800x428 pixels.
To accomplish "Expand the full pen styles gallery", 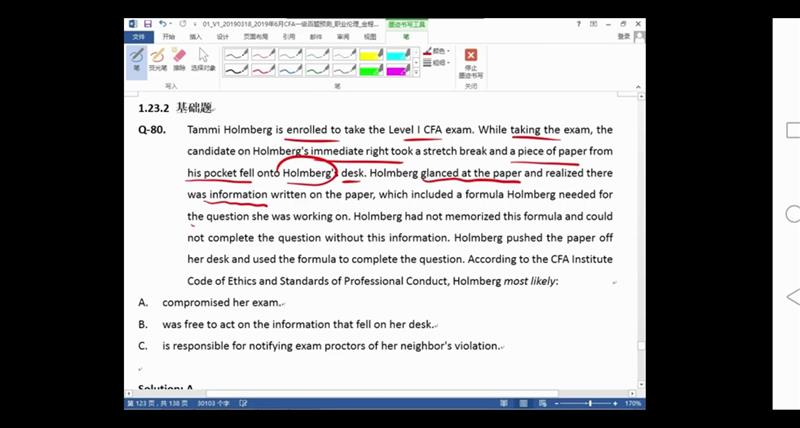I will pyautogui.click(x=416, y=72).
